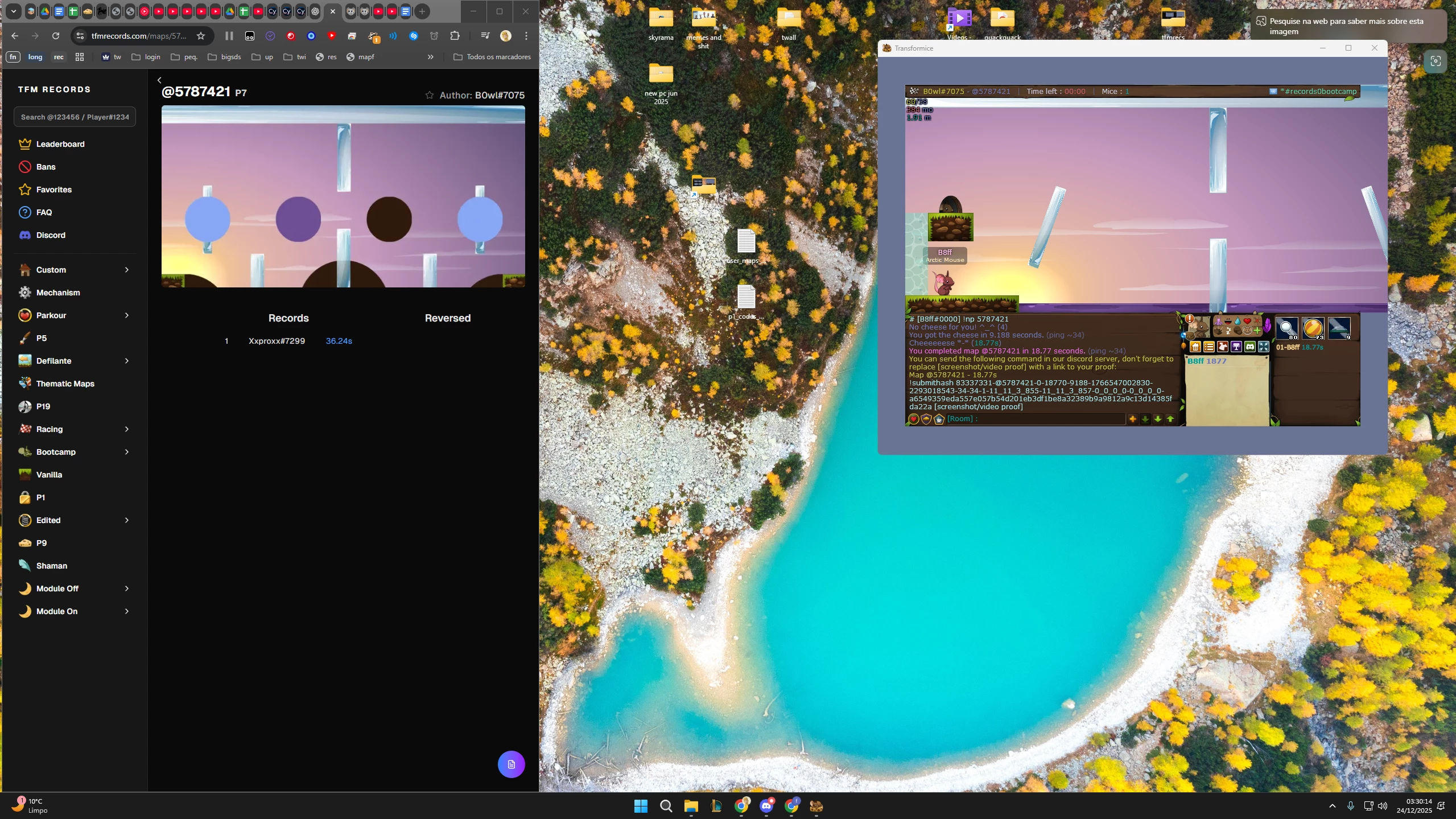
Task: Expand the Edited category
Action: [x=75, y=520]
